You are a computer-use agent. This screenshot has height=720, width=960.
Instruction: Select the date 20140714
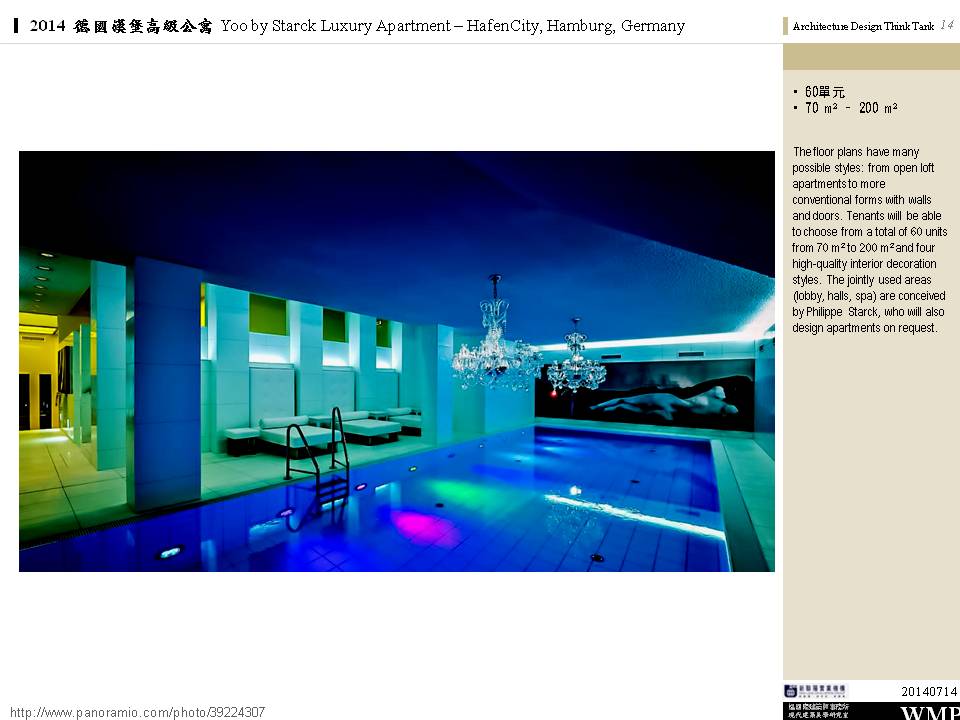929,691
